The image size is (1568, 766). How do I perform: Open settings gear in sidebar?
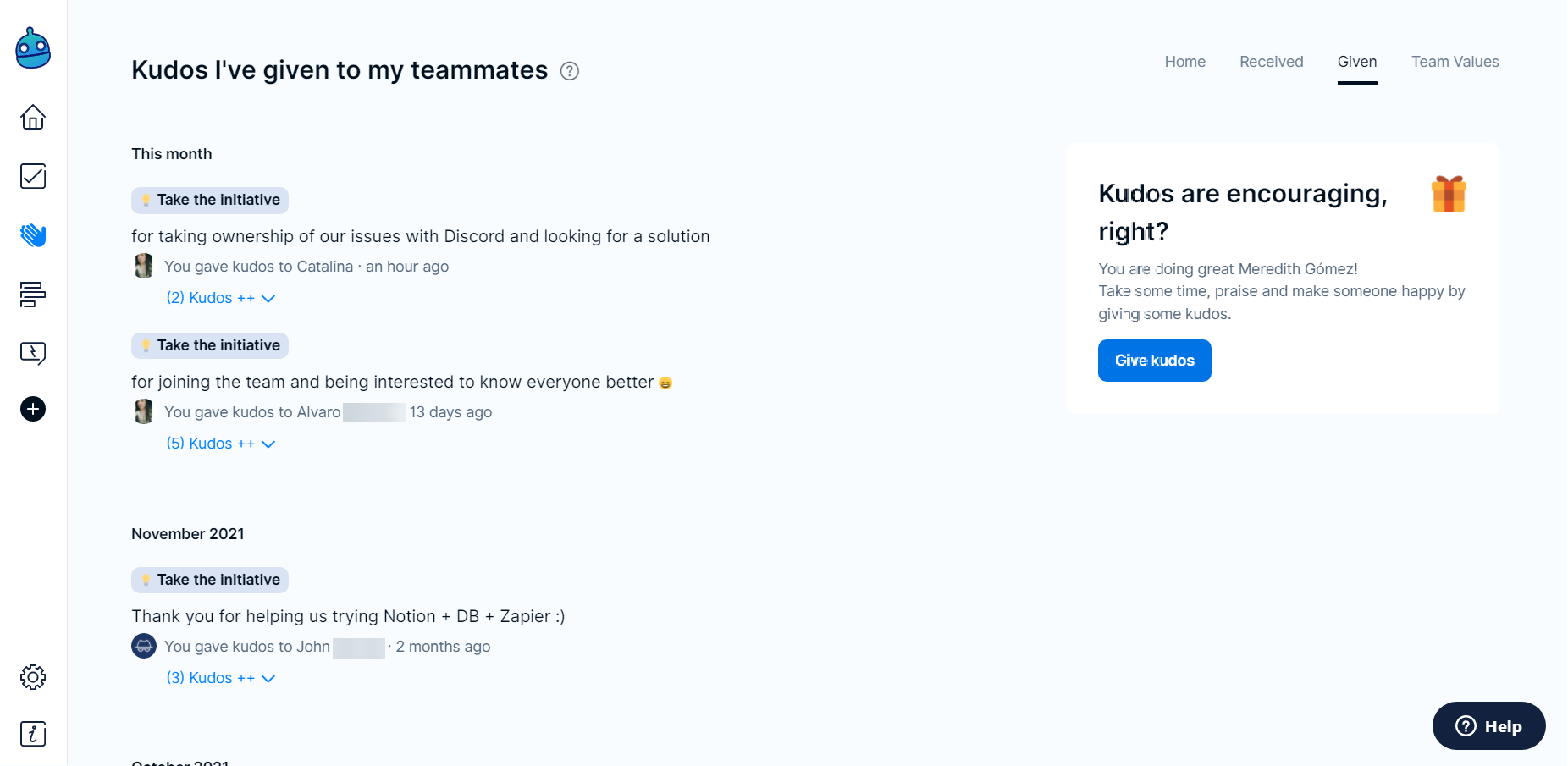pos(33,677)
